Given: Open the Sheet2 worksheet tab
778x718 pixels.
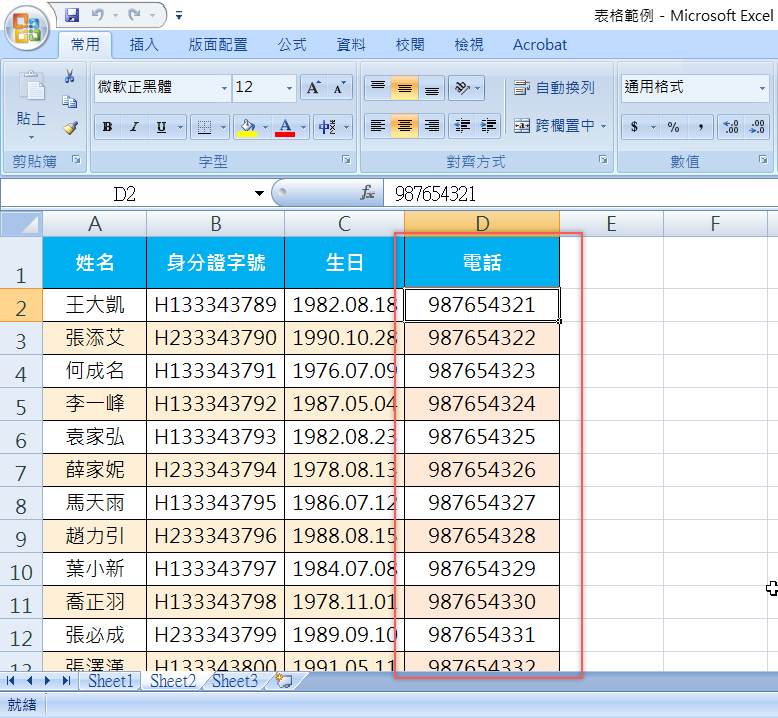Looking at the screenshot, I should pos(172,681).
